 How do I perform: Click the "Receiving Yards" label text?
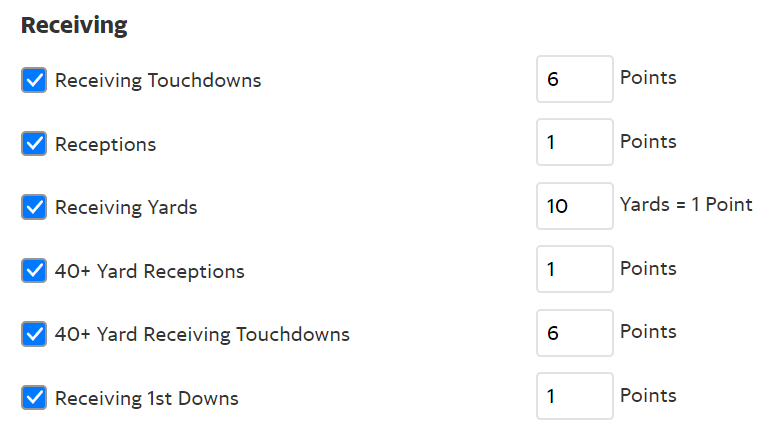[x=126, y=208]
